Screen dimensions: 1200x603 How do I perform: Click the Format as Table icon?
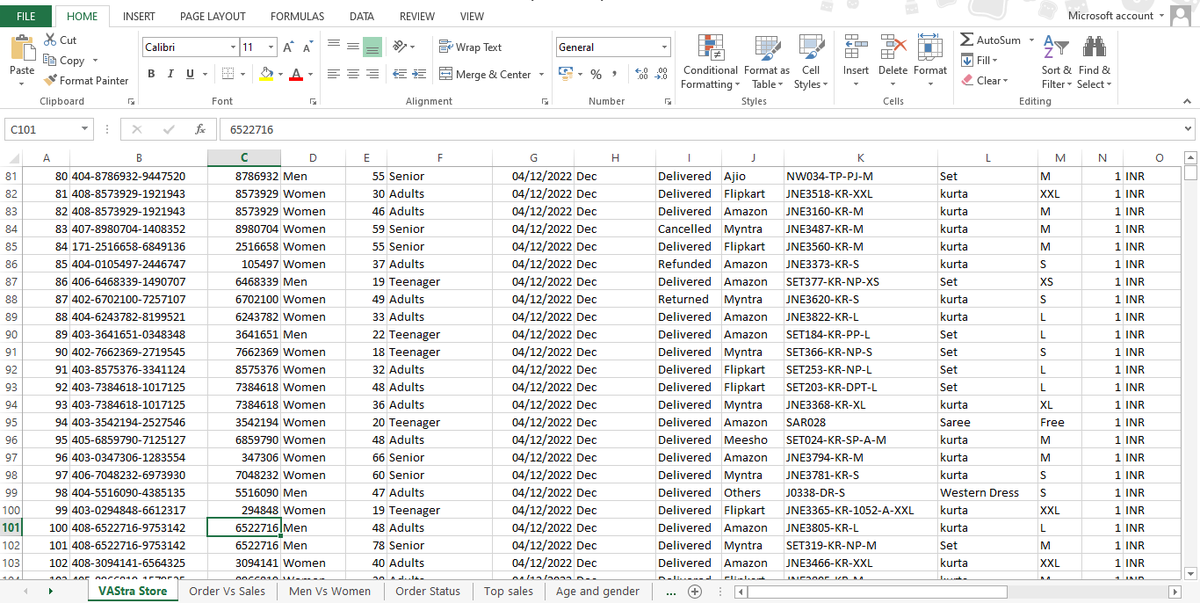pyautogui.click(x=766, y=60)
